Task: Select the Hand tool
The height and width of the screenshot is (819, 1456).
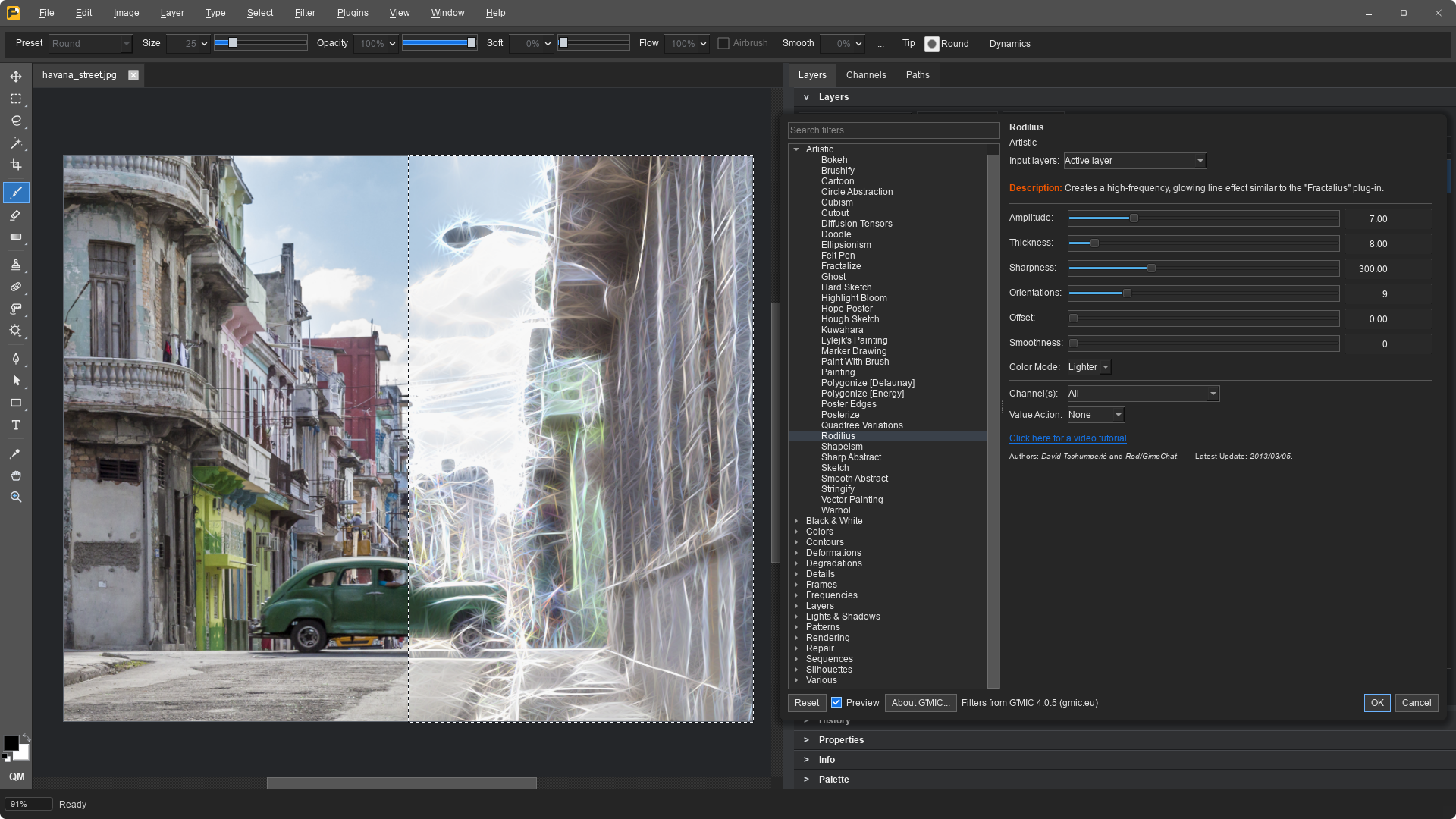Action: pyautogui.click(x=16, y=475)
